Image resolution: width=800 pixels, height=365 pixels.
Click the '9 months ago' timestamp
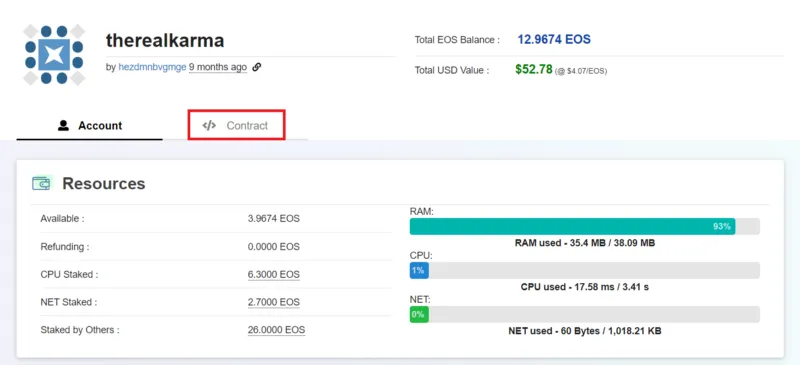218,67
